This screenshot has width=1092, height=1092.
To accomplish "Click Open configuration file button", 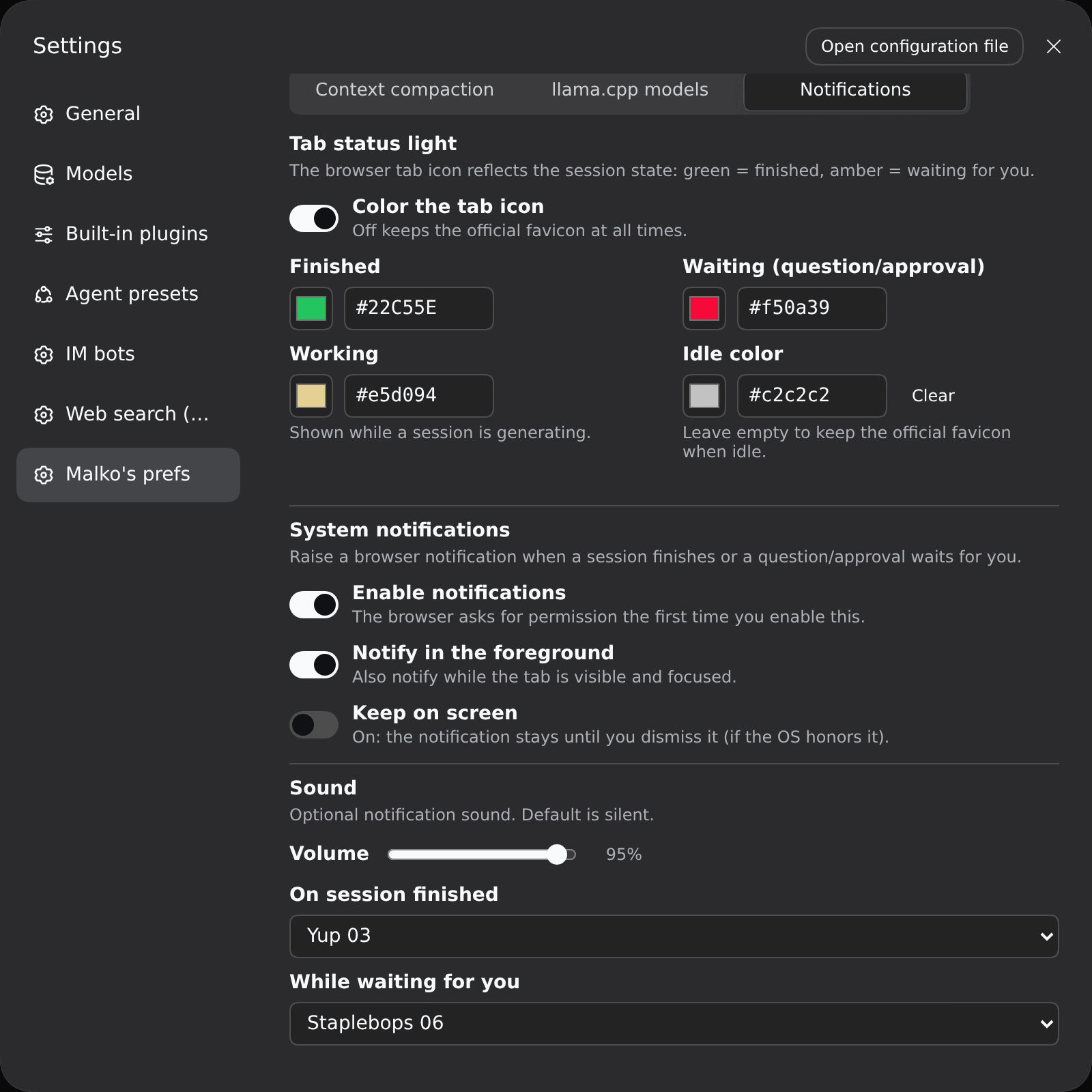I will click(x=915, y=46).
